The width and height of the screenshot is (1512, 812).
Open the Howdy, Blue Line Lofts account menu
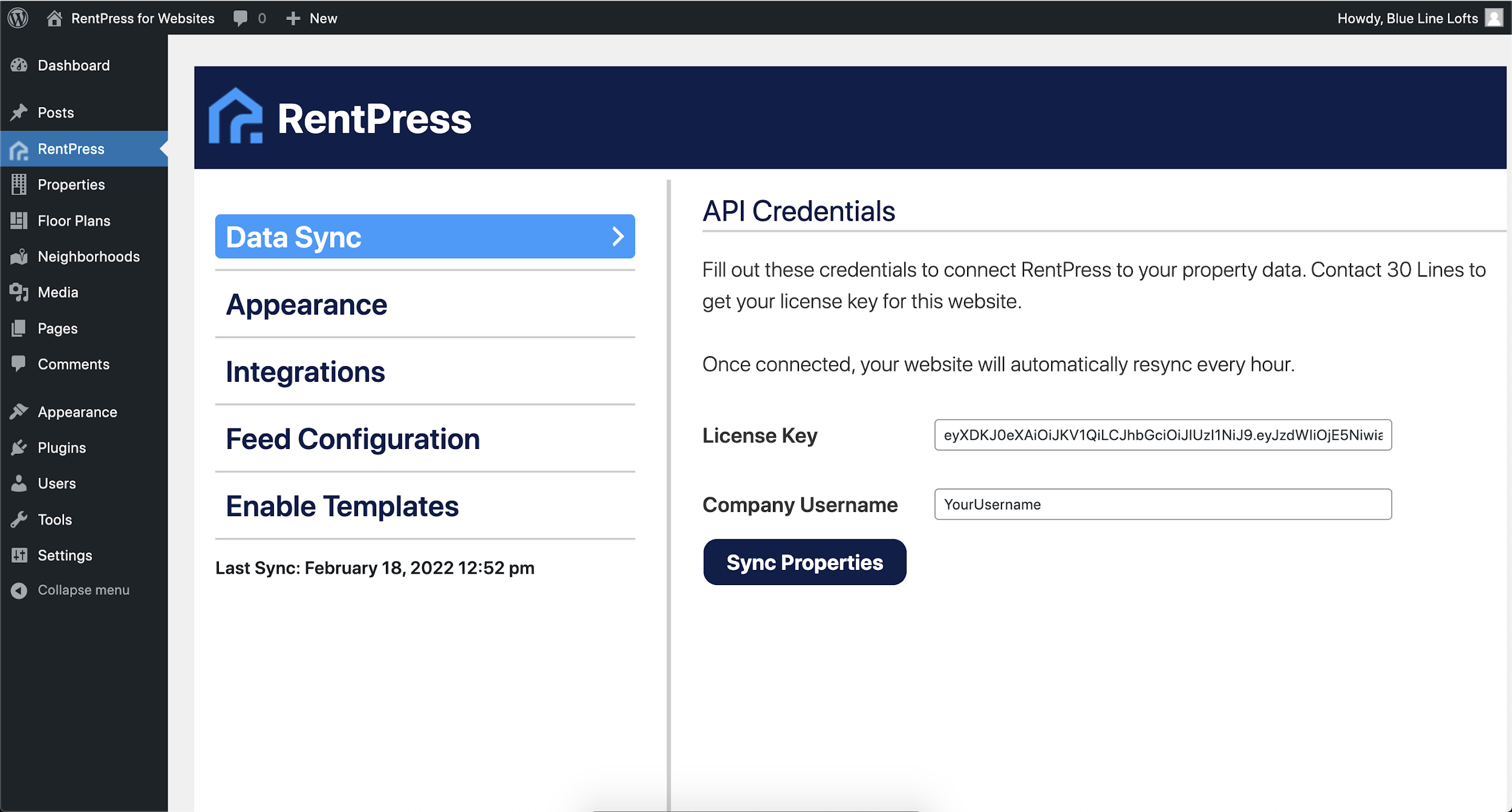tap(1407, 19)
